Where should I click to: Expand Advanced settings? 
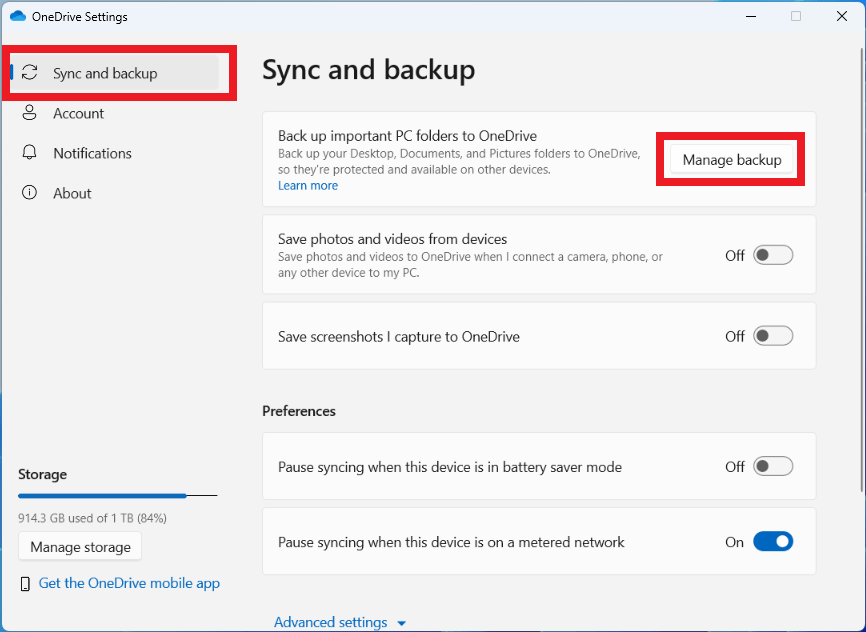click(x=340, y=621)
